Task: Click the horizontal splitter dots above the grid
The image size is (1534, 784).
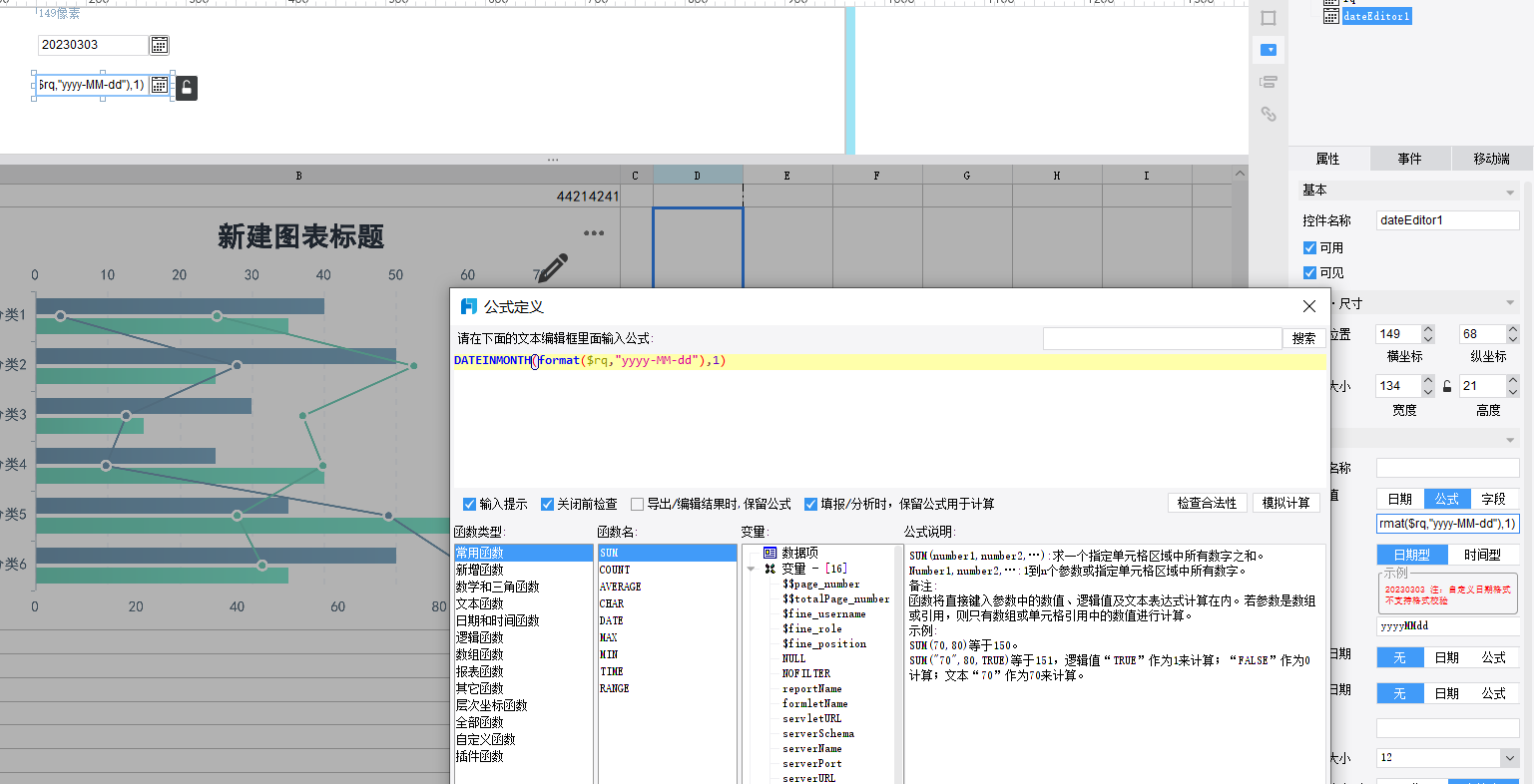Action: (553, 160)
